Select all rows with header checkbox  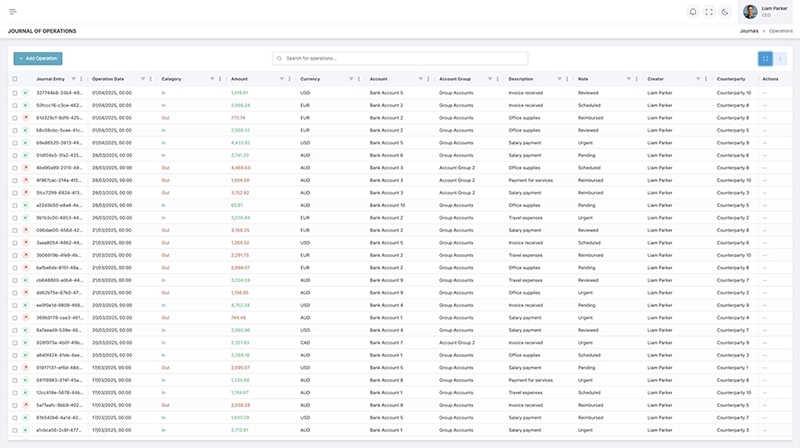point(15,78)
